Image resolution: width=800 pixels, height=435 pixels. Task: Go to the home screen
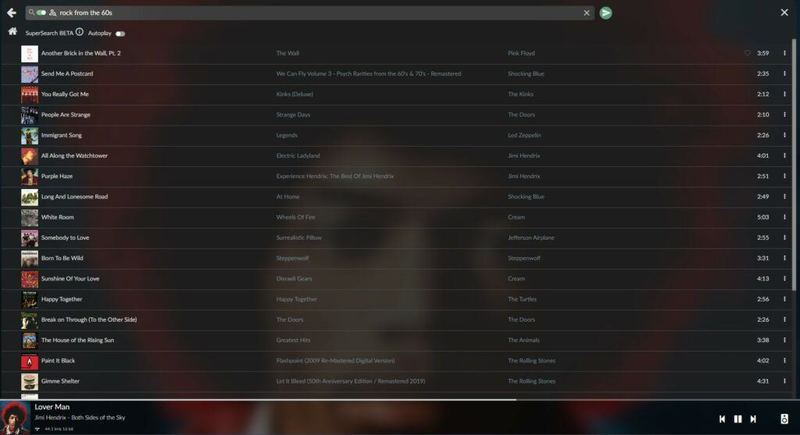point(12,32)
